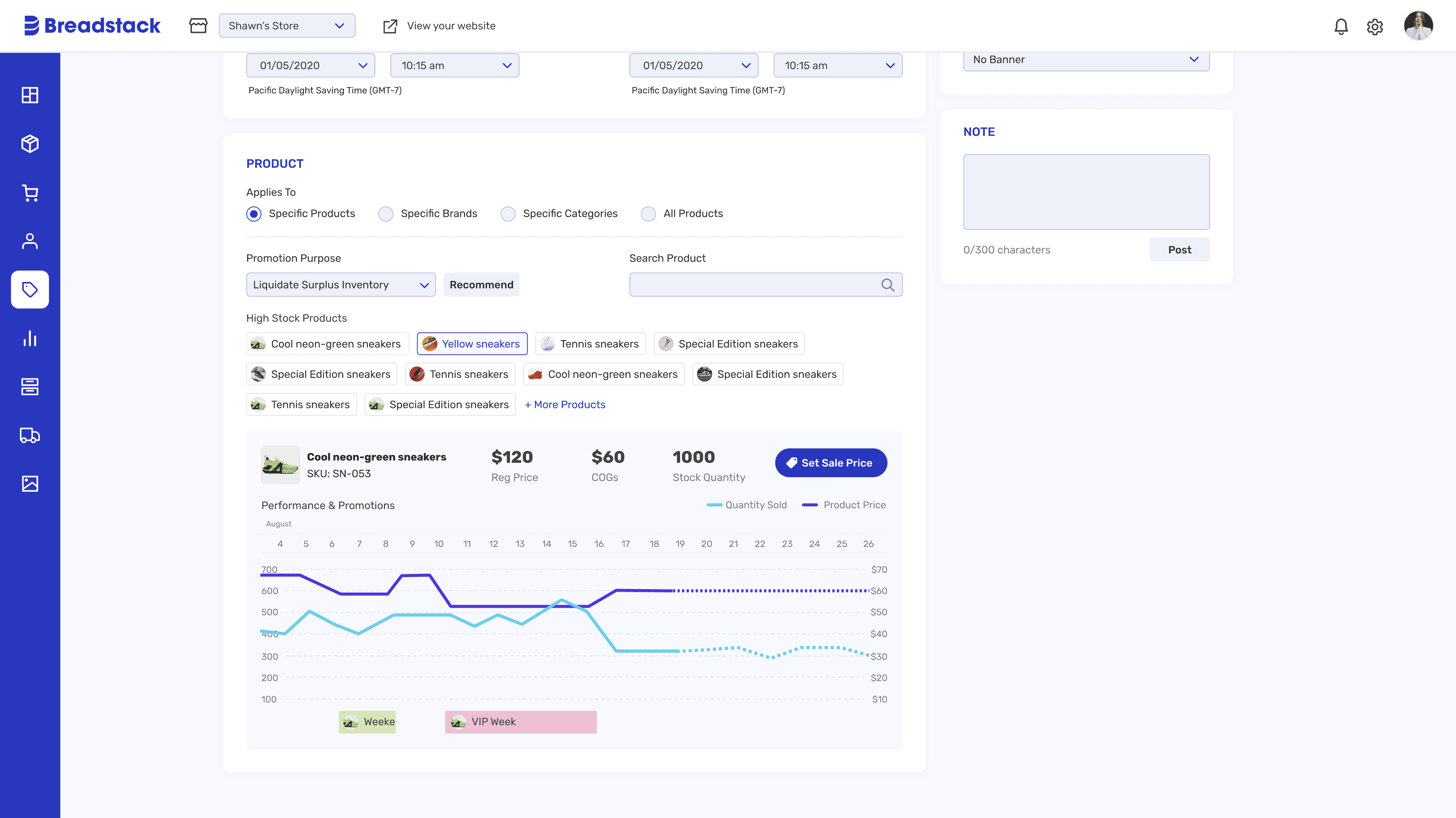Open the Liquidate Surplus Inventory dropdown
Viewport: 1456px width, 818px height.
(341, 285)
